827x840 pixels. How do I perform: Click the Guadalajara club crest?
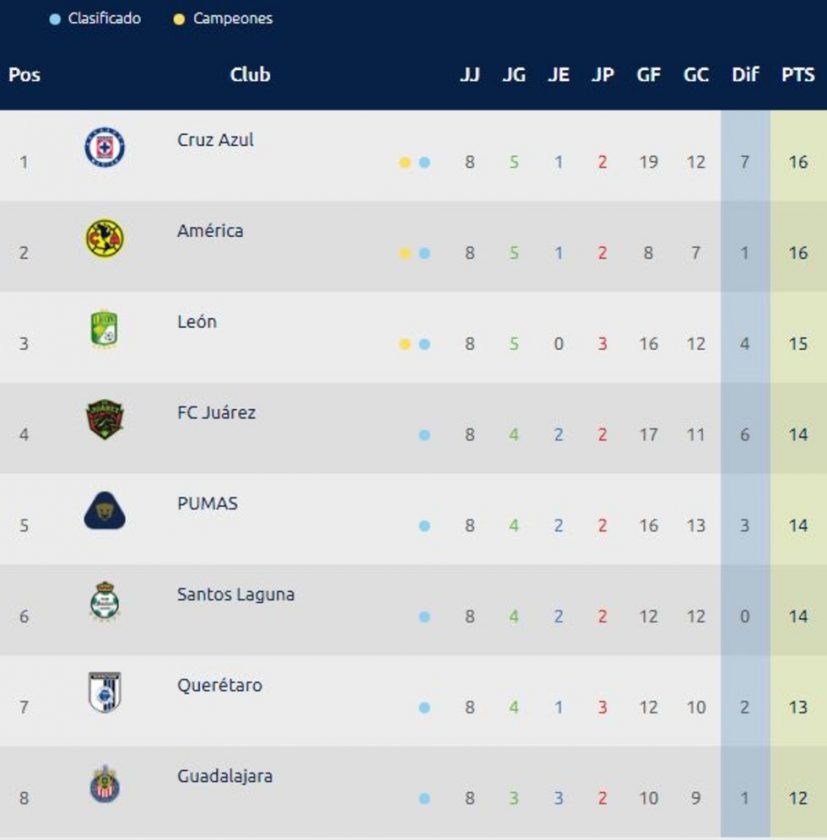[104, 784]
